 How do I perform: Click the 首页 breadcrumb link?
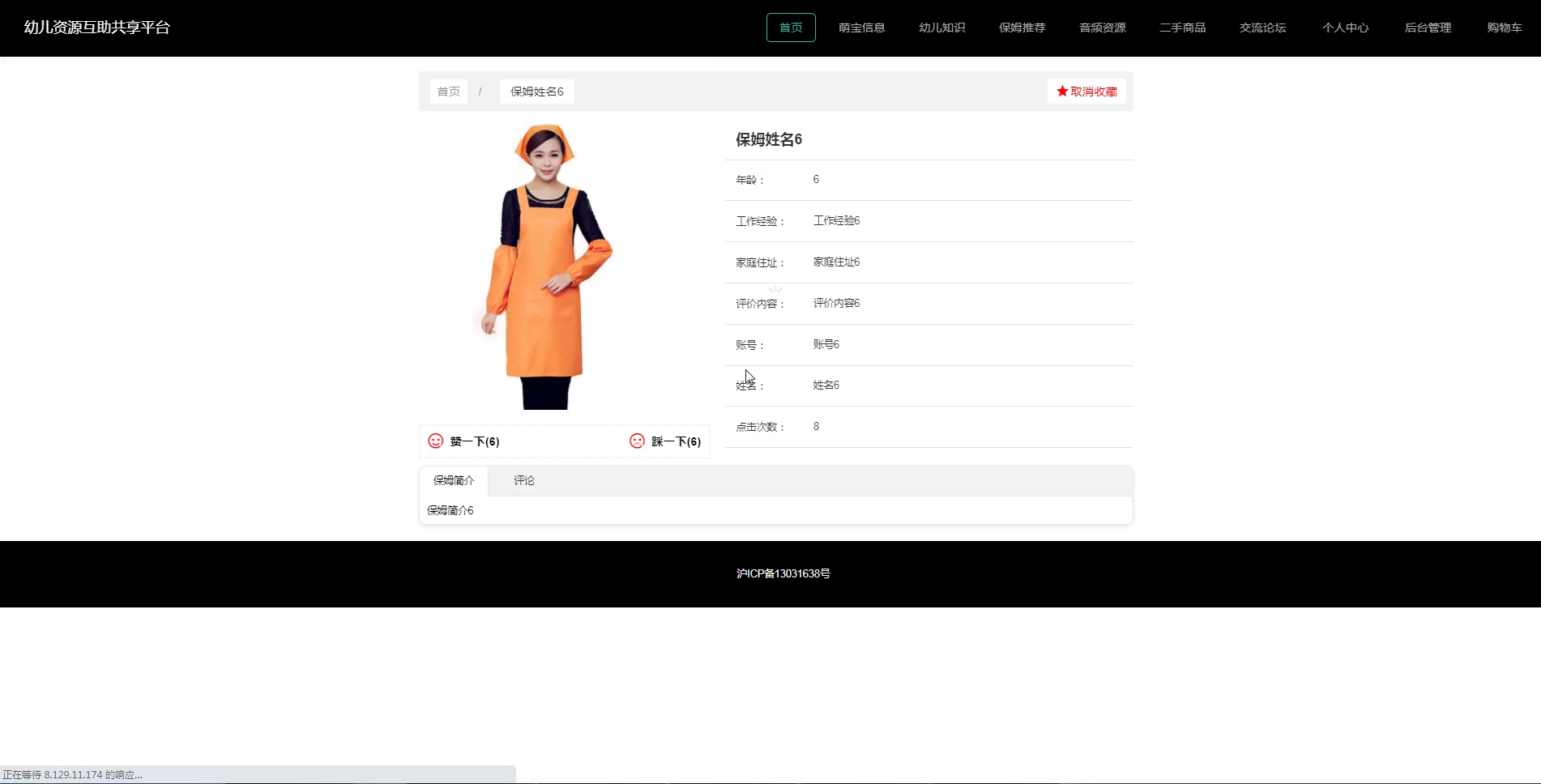449,92
